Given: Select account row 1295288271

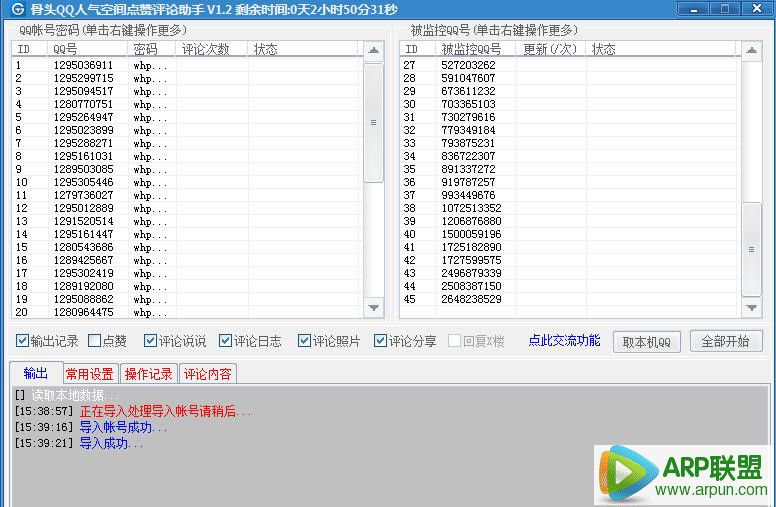Looking at the screenshot, I should pyautogui.click(x=188, y=143).
